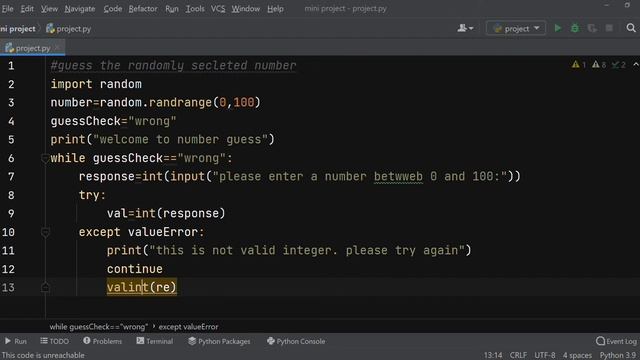640x360 pixels.
Task: Click the continue keyword on line 12
Action: (x=135, y=269)
